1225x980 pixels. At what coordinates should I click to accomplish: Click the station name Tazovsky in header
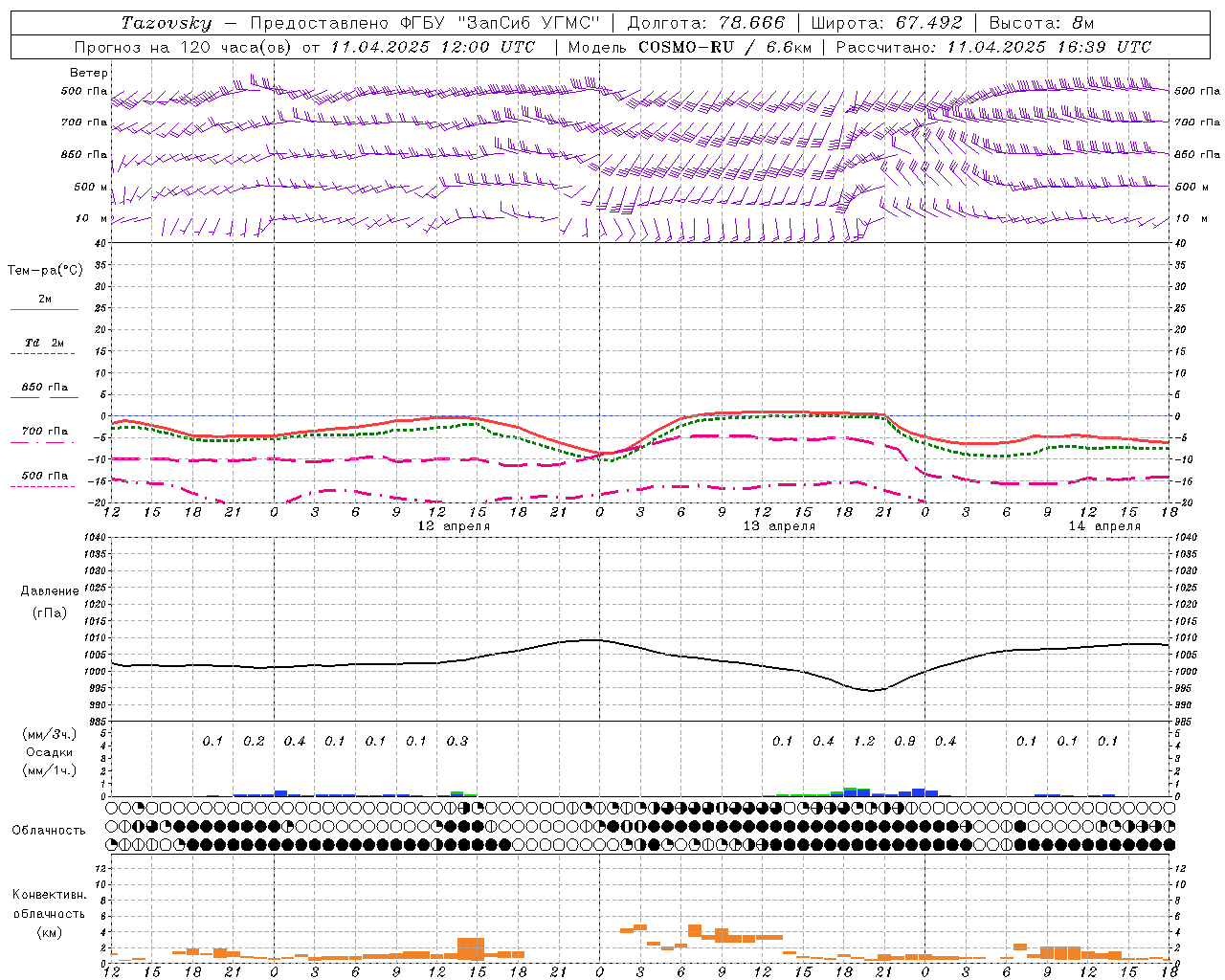[166, 23]
